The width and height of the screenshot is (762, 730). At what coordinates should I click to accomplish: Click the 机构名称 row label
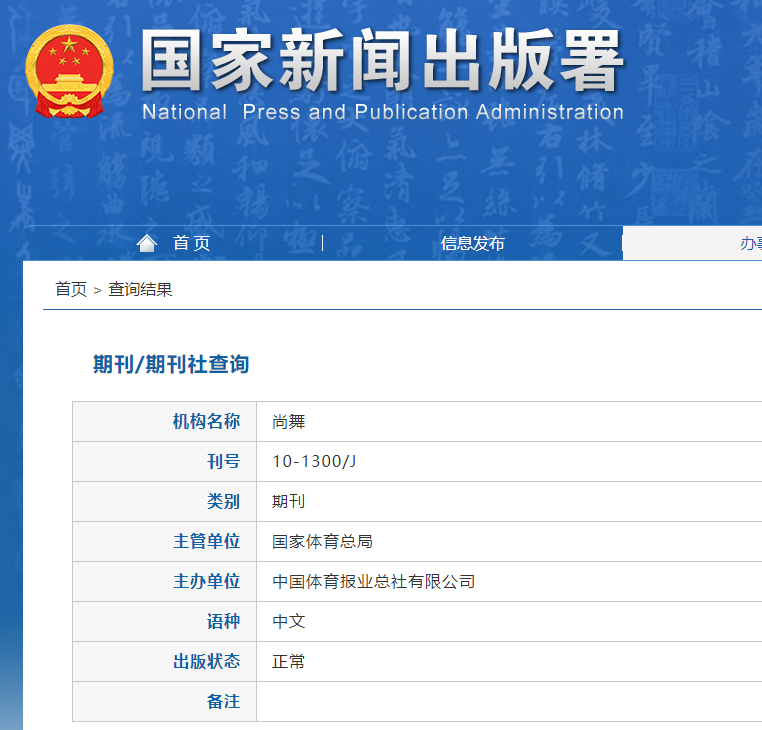[206, 422]
